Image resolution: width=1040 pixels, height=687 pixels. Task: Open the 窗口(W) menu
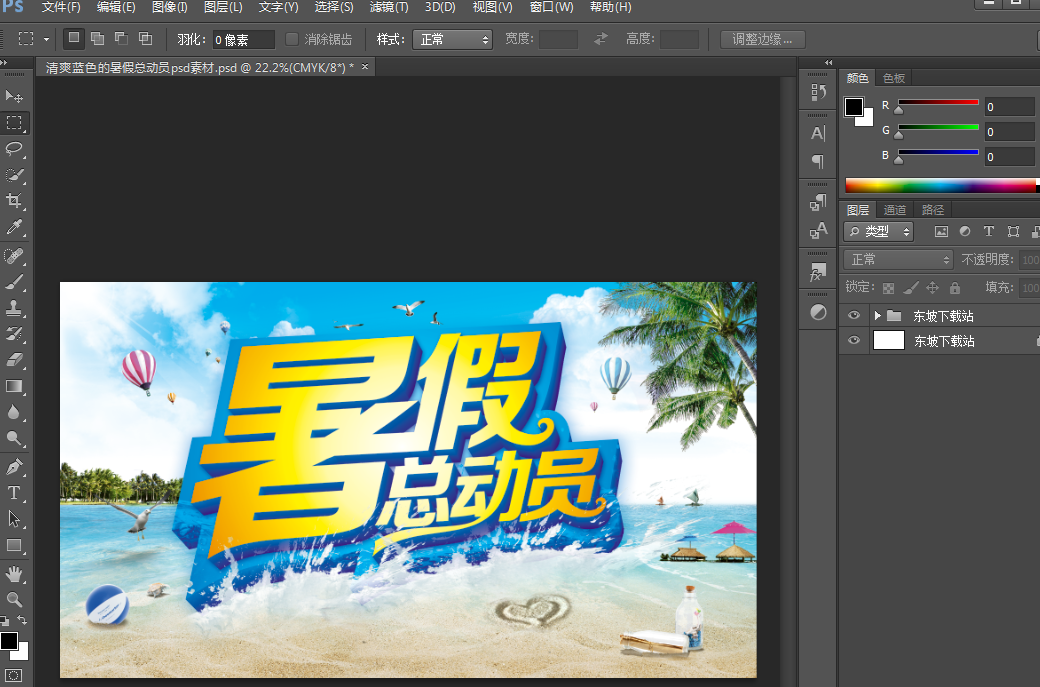point(552,7)
